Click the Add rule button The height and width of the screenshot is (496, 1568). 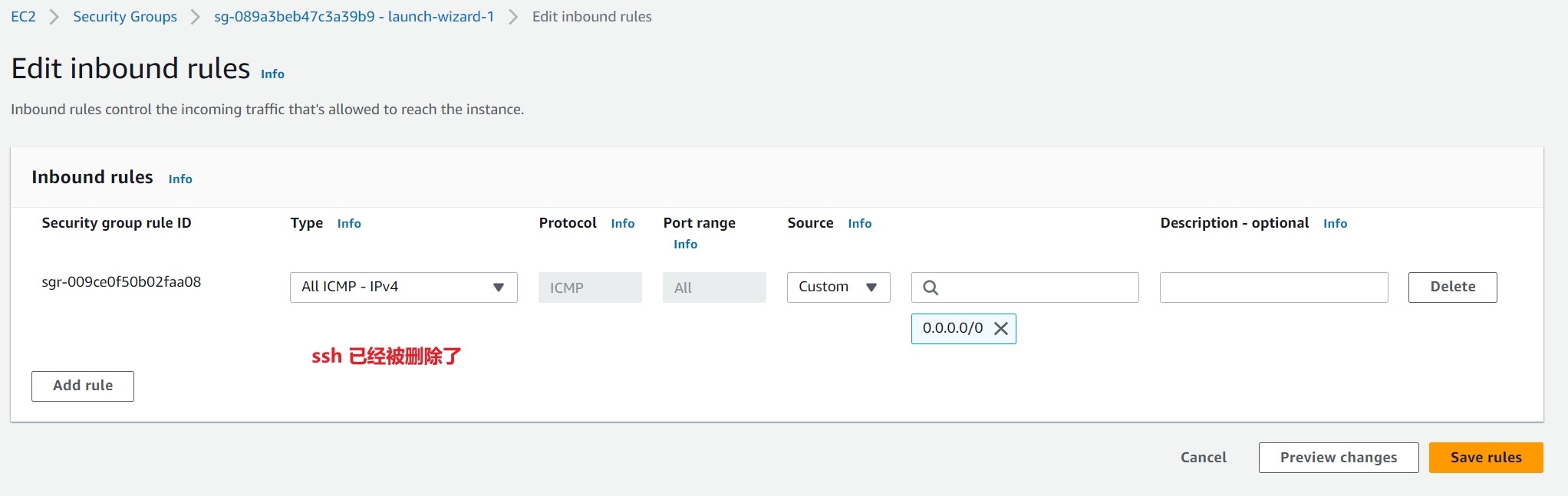[x=83, y=386]
